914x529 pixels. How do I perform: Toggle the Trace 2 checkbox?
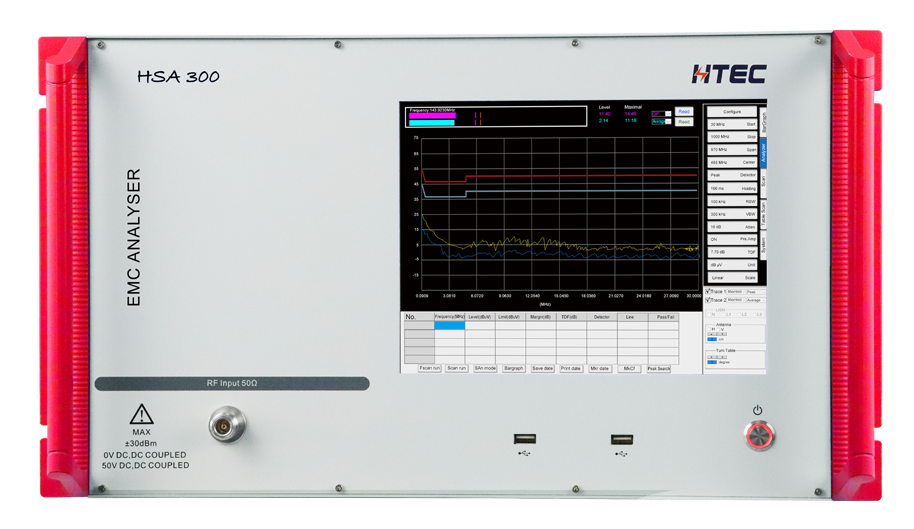coord(707,299)
